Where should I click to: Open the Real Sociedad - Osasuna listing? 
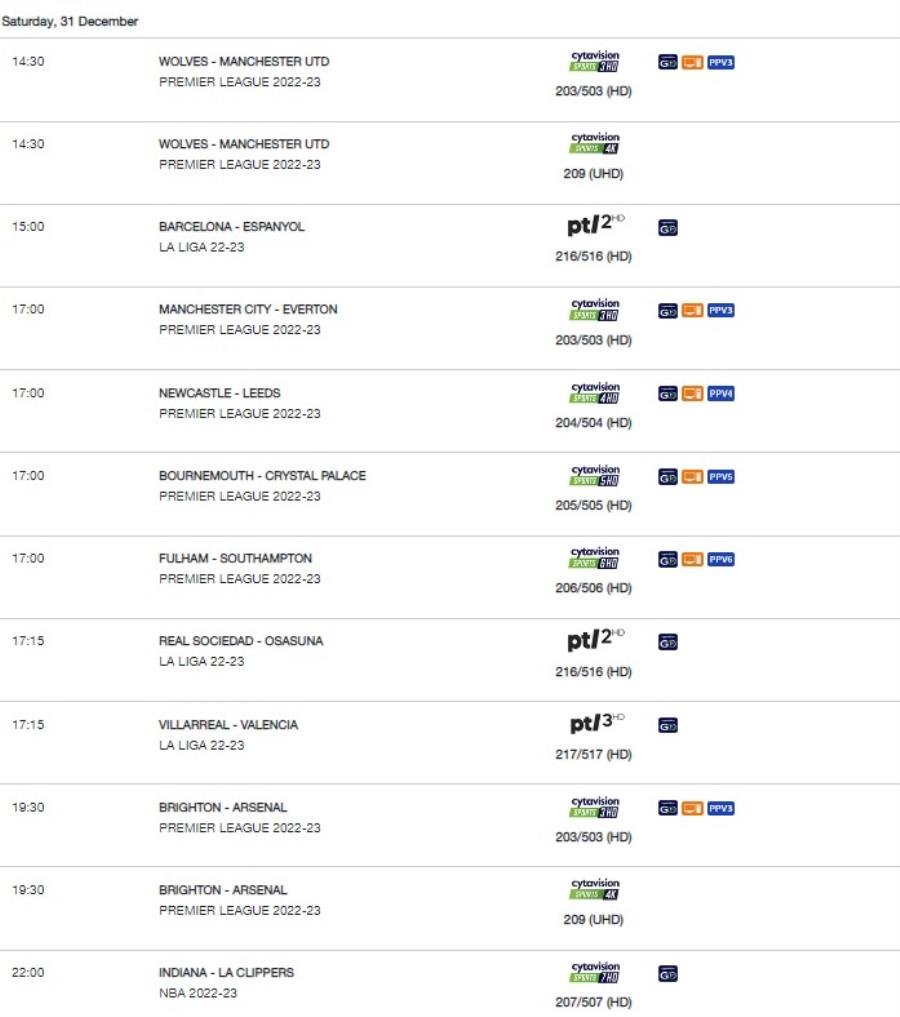241,641
